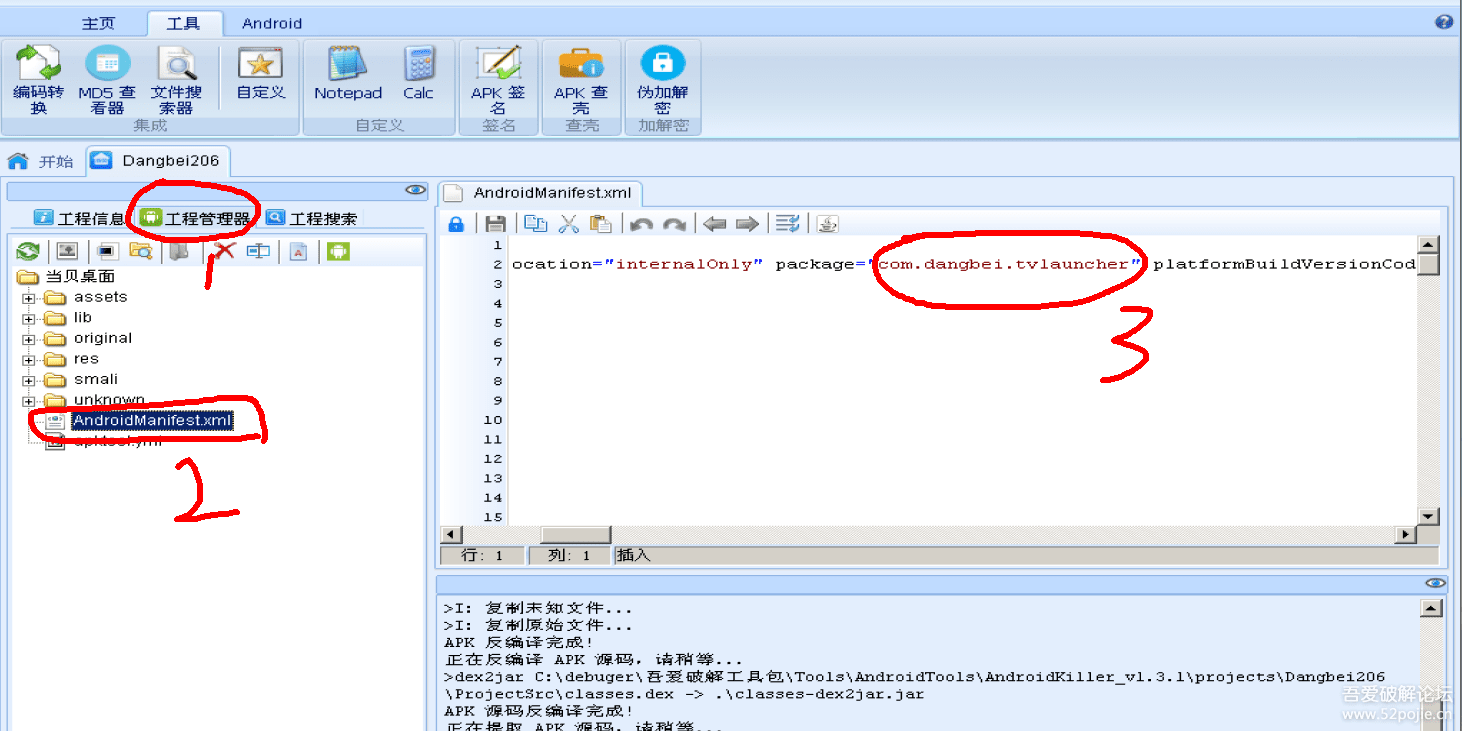Expand the unknown folder node

[x=28, y=401]
